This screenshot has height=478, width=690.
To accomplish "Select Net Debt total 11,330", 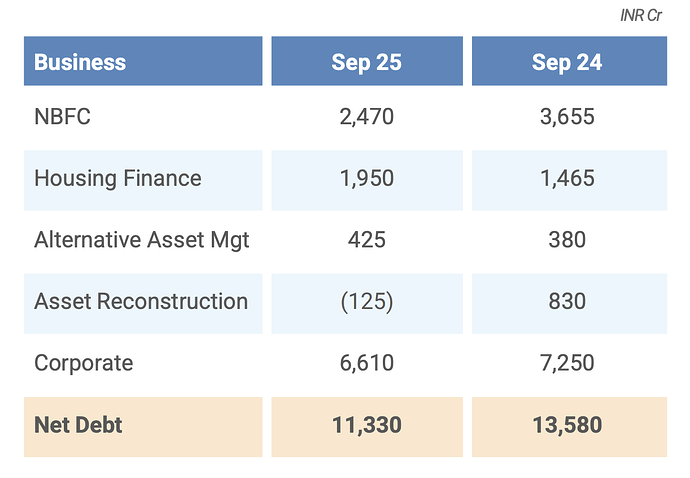I will [x=366, y=425].
